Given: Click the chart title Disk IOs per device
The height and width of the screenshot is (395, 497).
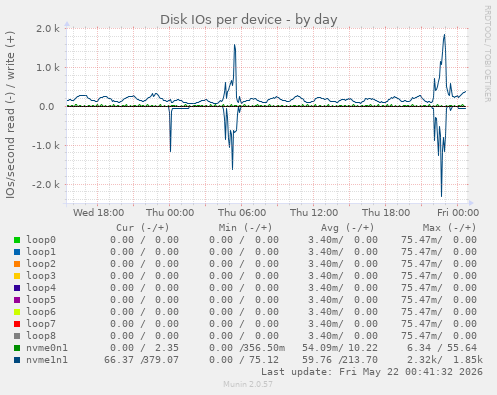Looking at the screenshot, I should point(249,20).
